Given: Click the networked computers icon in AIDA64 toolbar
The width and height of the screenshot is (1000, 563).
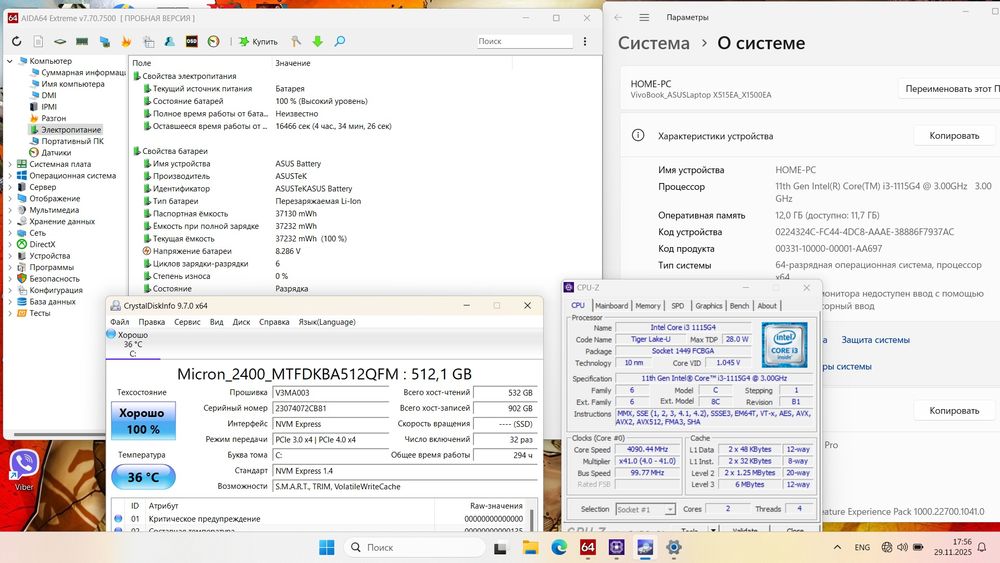Looking at the screenshot, I should point(105,41).
